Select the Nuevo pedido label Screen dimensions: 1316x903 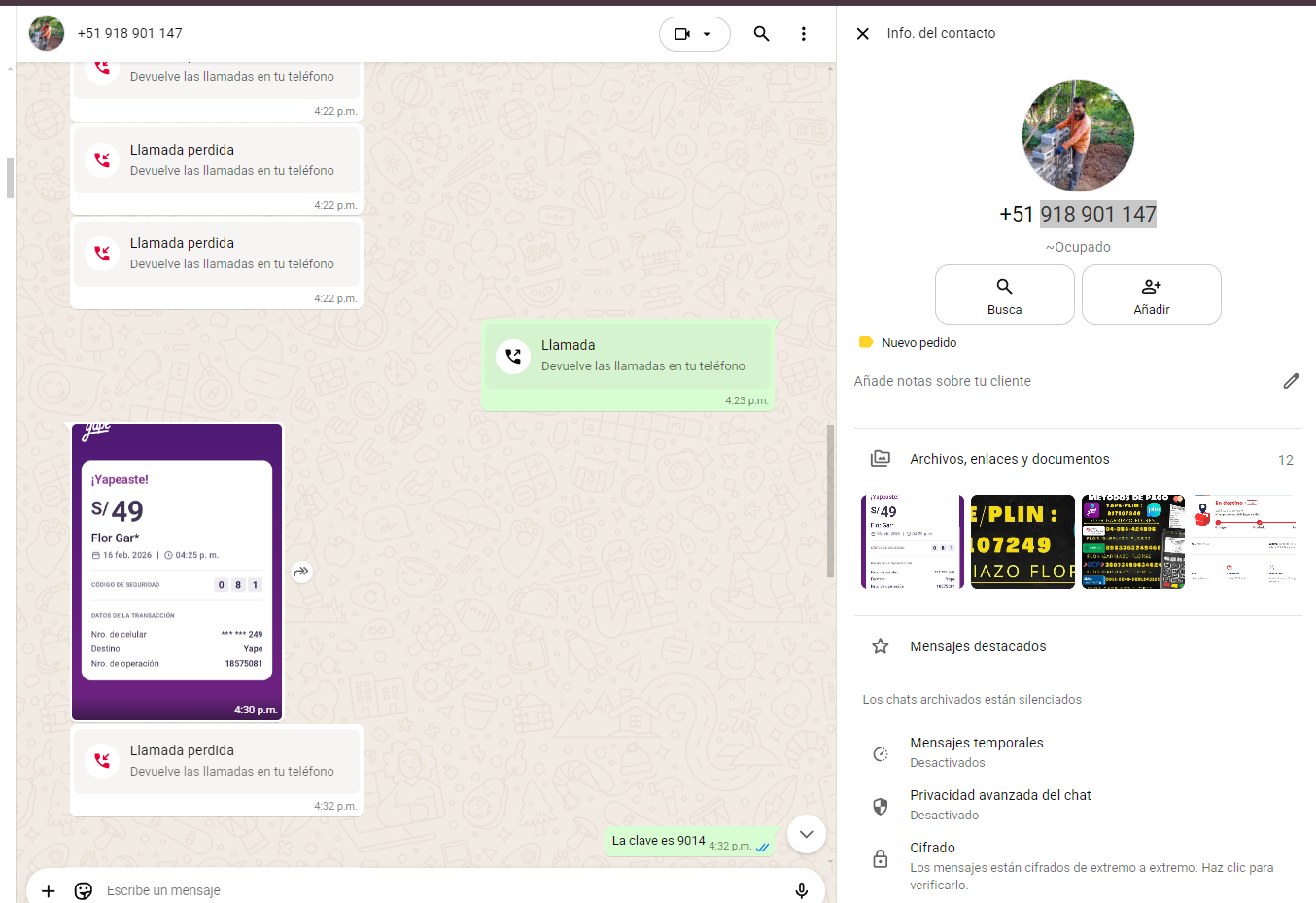(x=918, y=343)
